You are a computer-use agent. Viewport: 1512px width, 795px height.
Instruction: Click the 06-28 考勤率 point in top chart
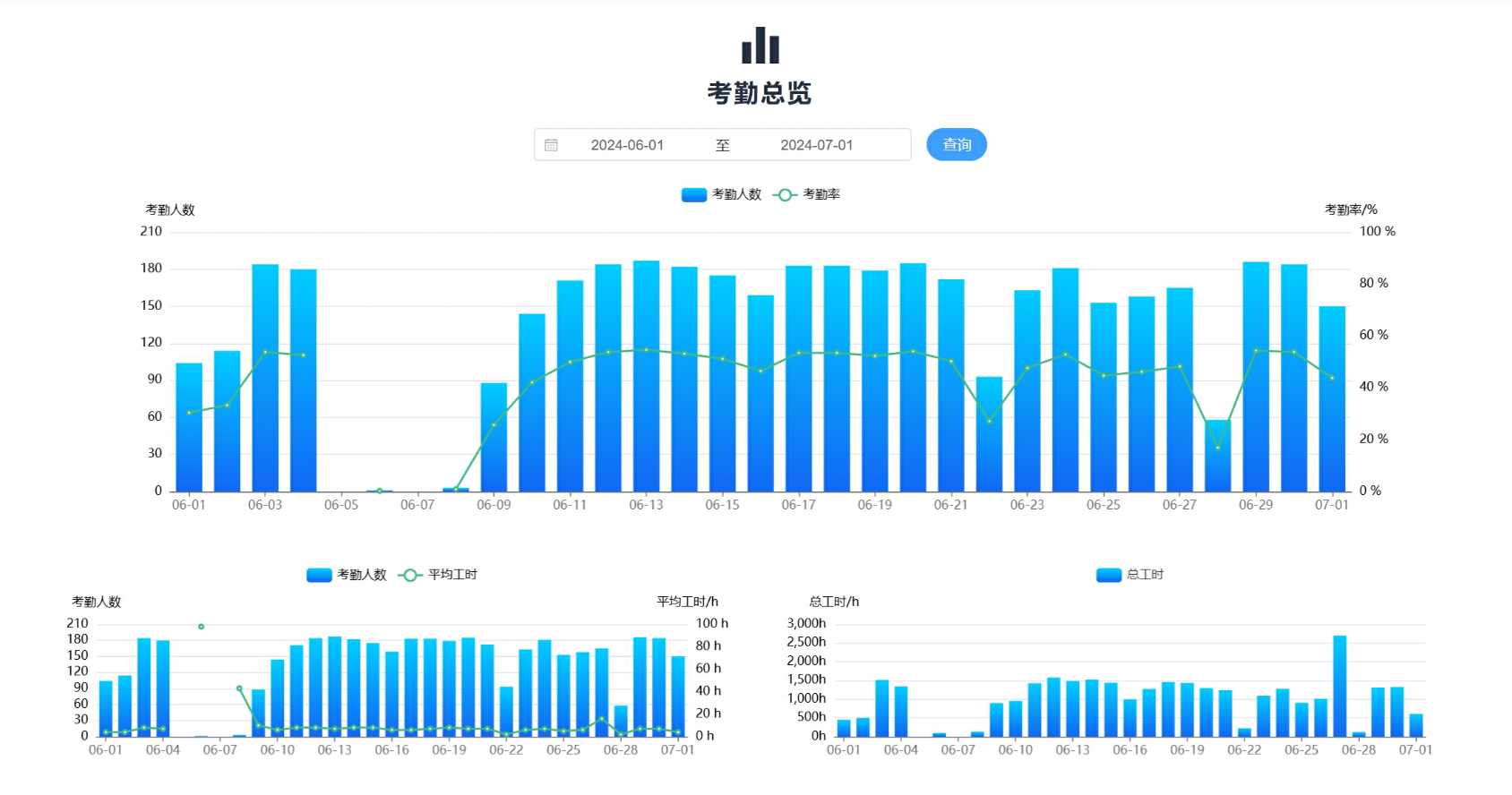pos(1217,447)
